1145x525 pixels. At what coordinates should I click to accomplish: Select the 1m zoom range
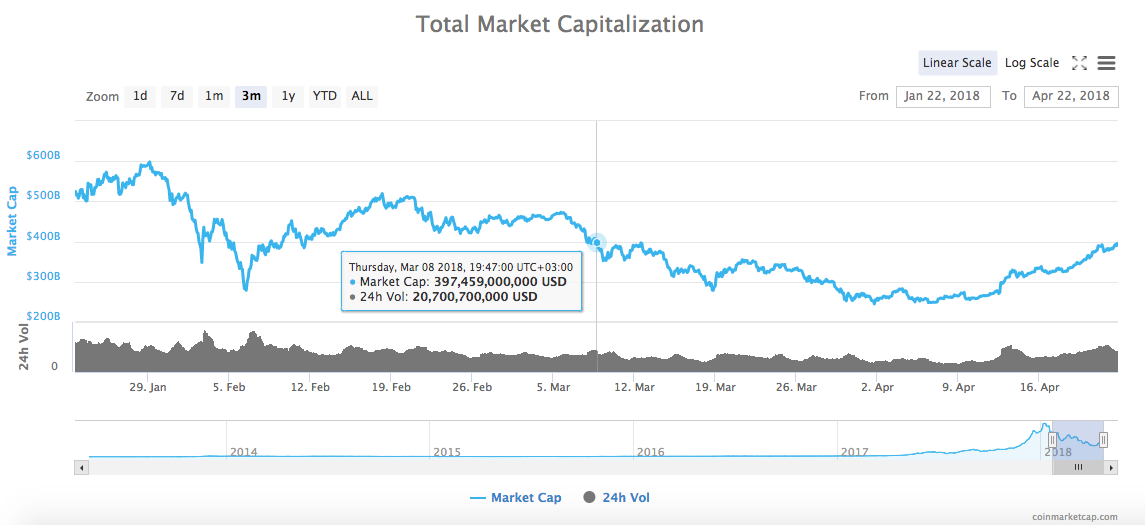(x=214, y=96)
